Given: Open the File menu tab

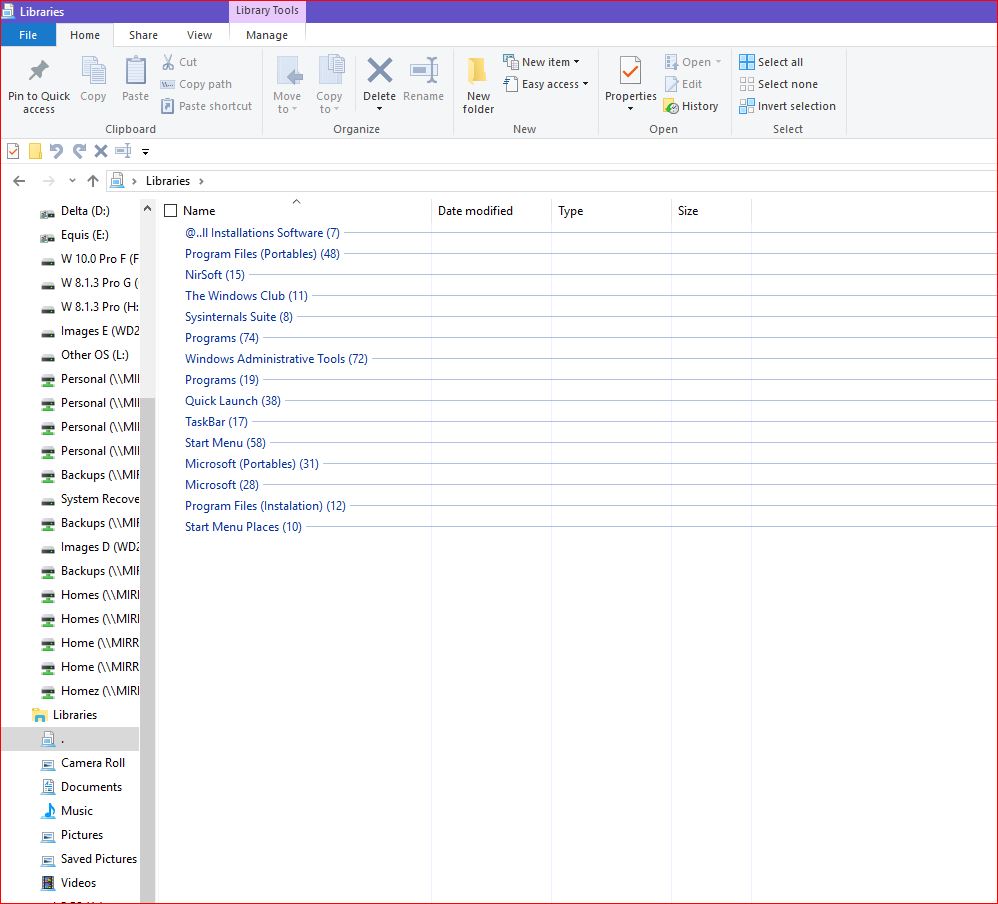Looking at the screenshot, I should [x=28, y=35].
